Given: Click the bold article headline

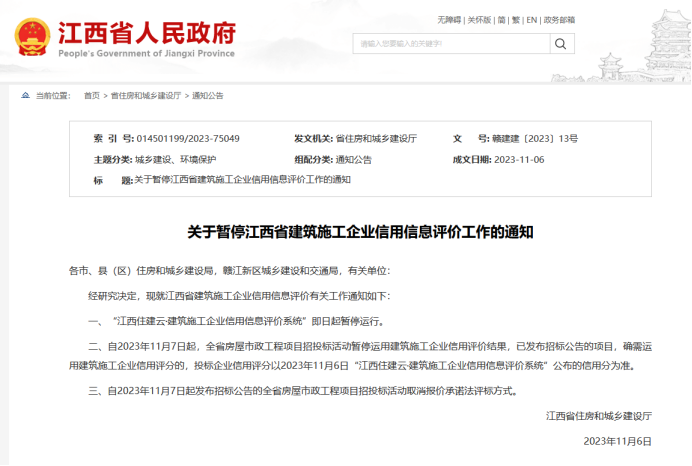Looking at the screenshot, I should (x=360, y=232).
